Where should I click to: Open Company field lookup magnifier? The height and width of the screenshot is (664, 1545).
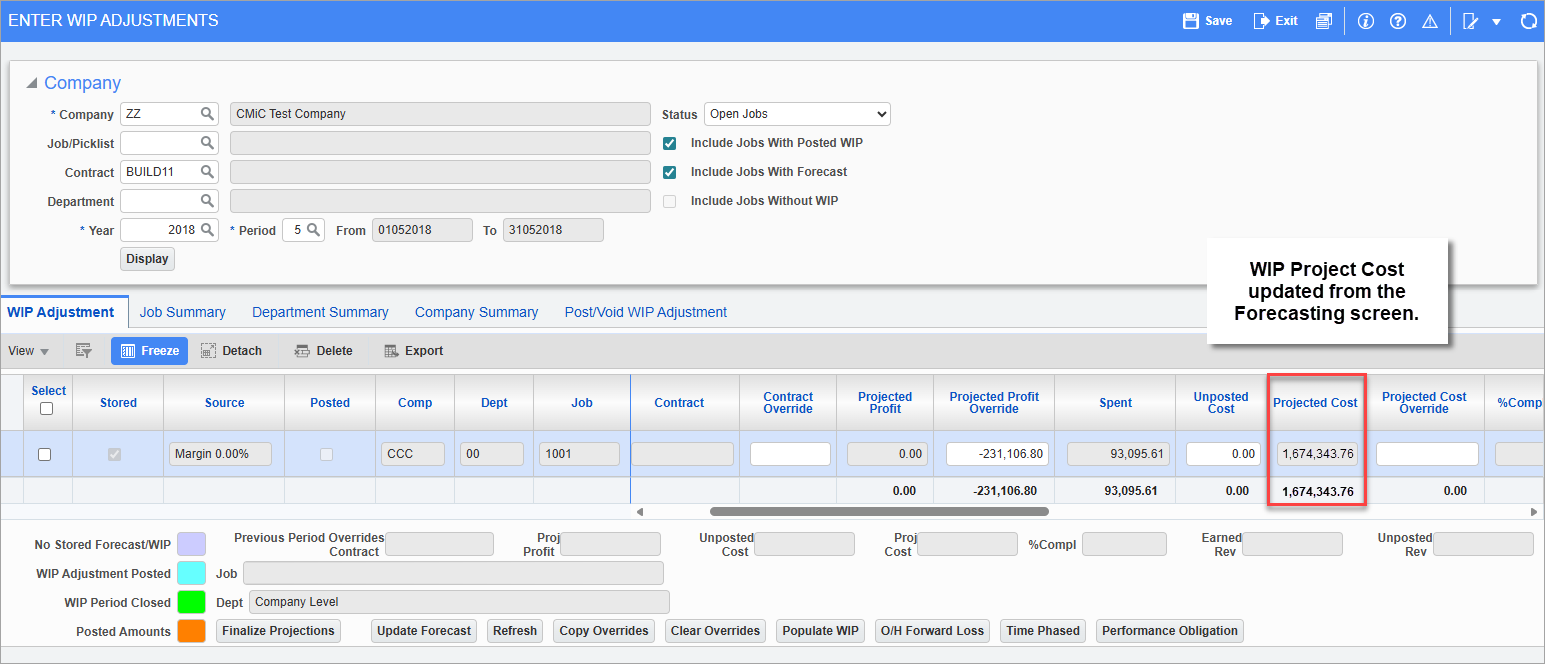click(208, 114)
